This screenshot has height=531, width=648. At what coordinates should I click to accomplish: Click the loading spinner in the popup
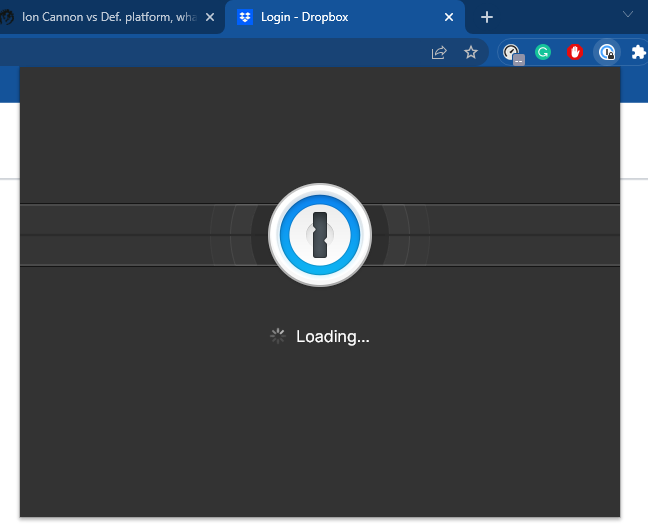point(278,336)
